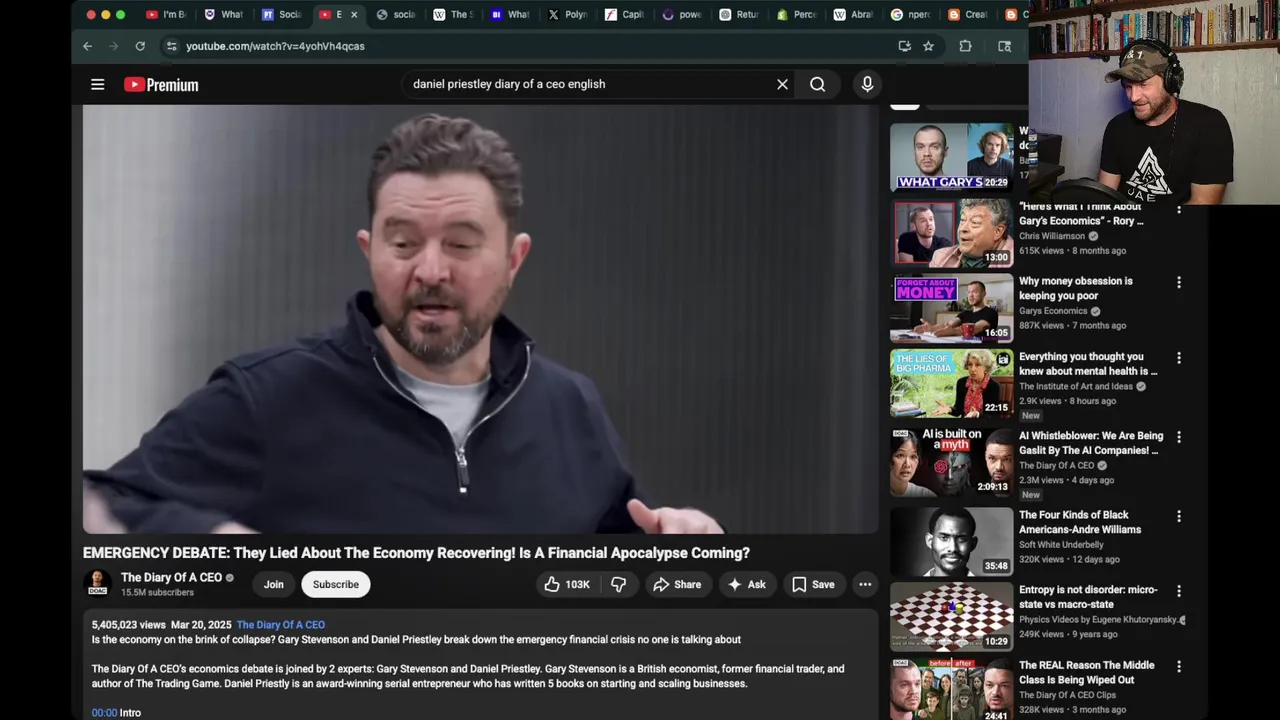Viewport: 1280px width, 720px height.
Task: Cast or install via address bar screen icon
Action: tap(904, 46)
